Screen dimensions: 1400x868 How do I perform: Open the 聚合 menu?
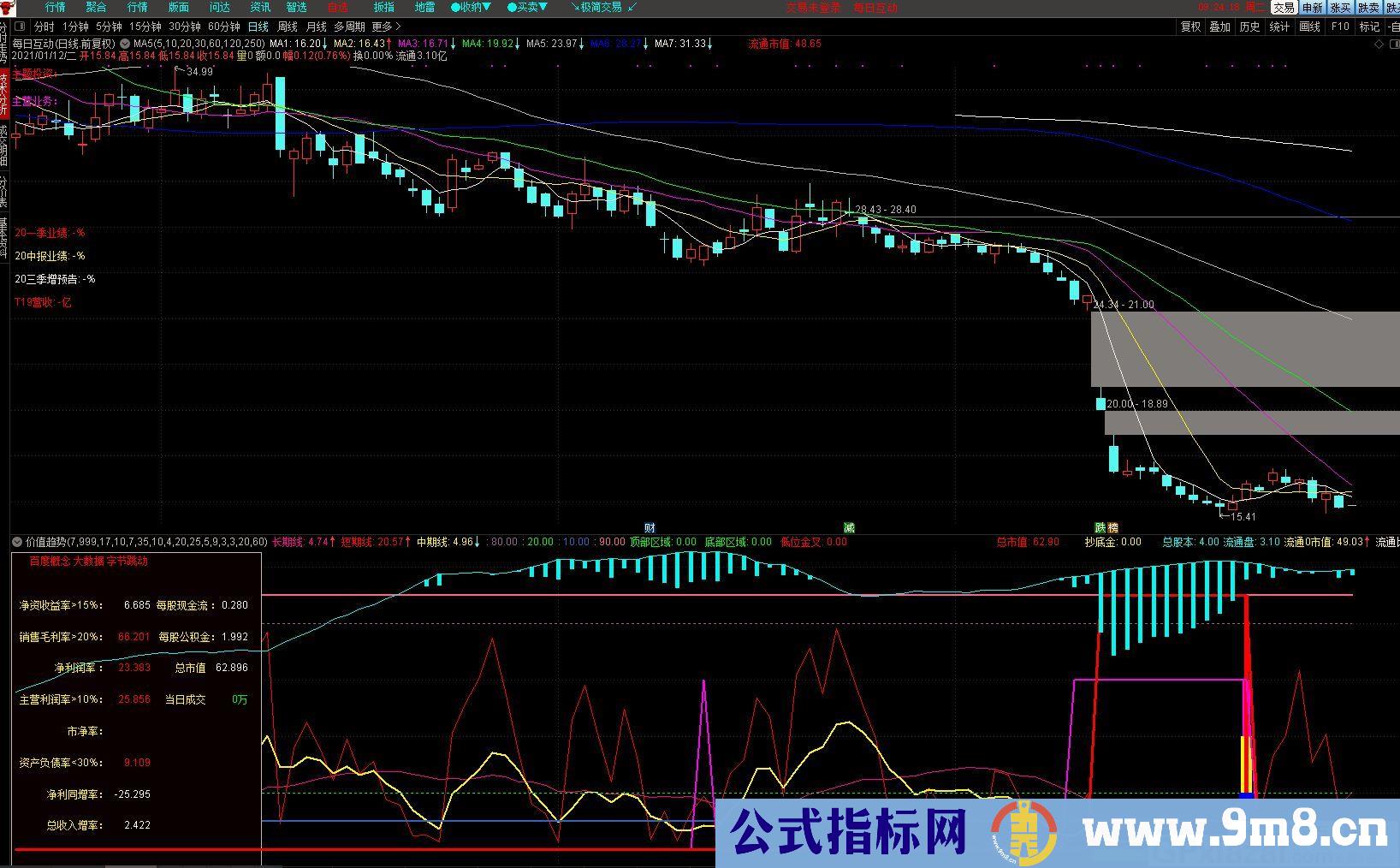(96, 7)
